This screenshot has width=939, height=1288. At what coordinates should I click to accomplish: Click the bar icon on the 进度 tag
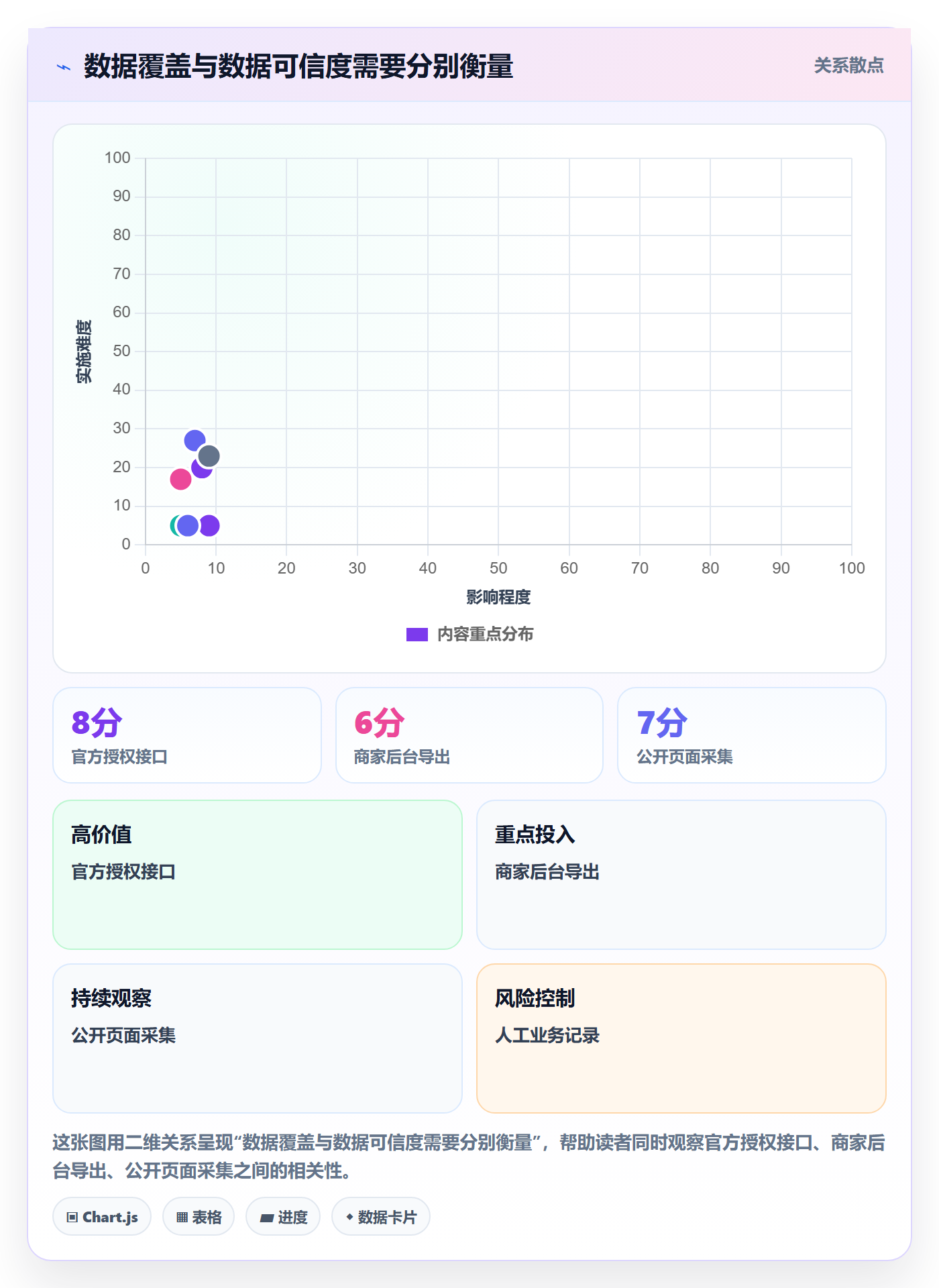click(266, 1218)
